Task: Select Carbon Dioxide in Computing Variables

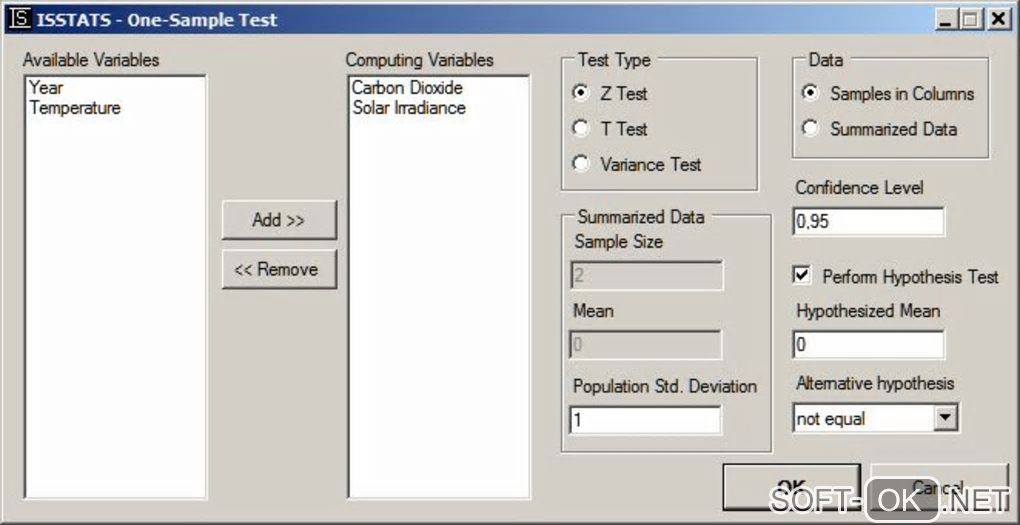Action: [407, 88]
